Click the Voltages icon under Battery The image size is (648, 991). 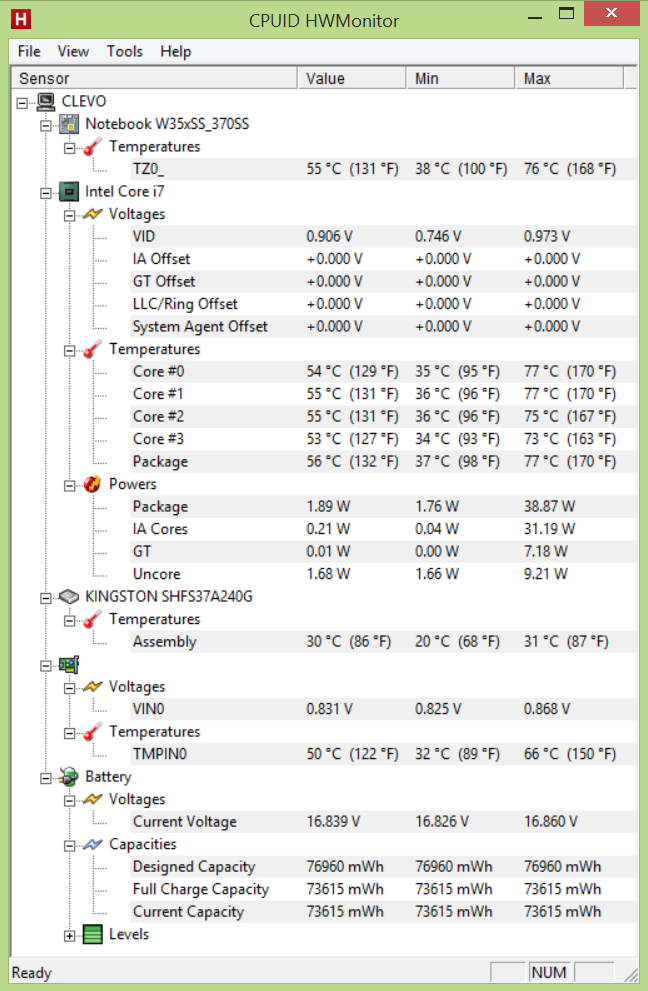(x=92, y=799)
